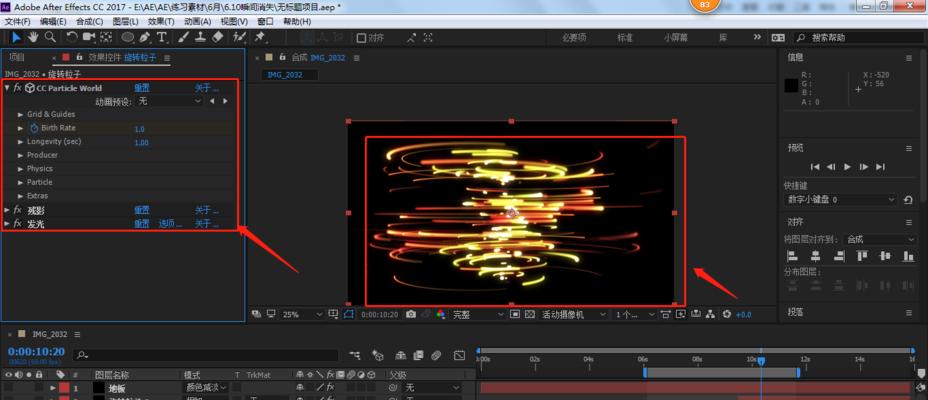Viewport: 928px width, 400px height.
Task: Toggle visibility eye for layer 地板
Action: (8, 388)
